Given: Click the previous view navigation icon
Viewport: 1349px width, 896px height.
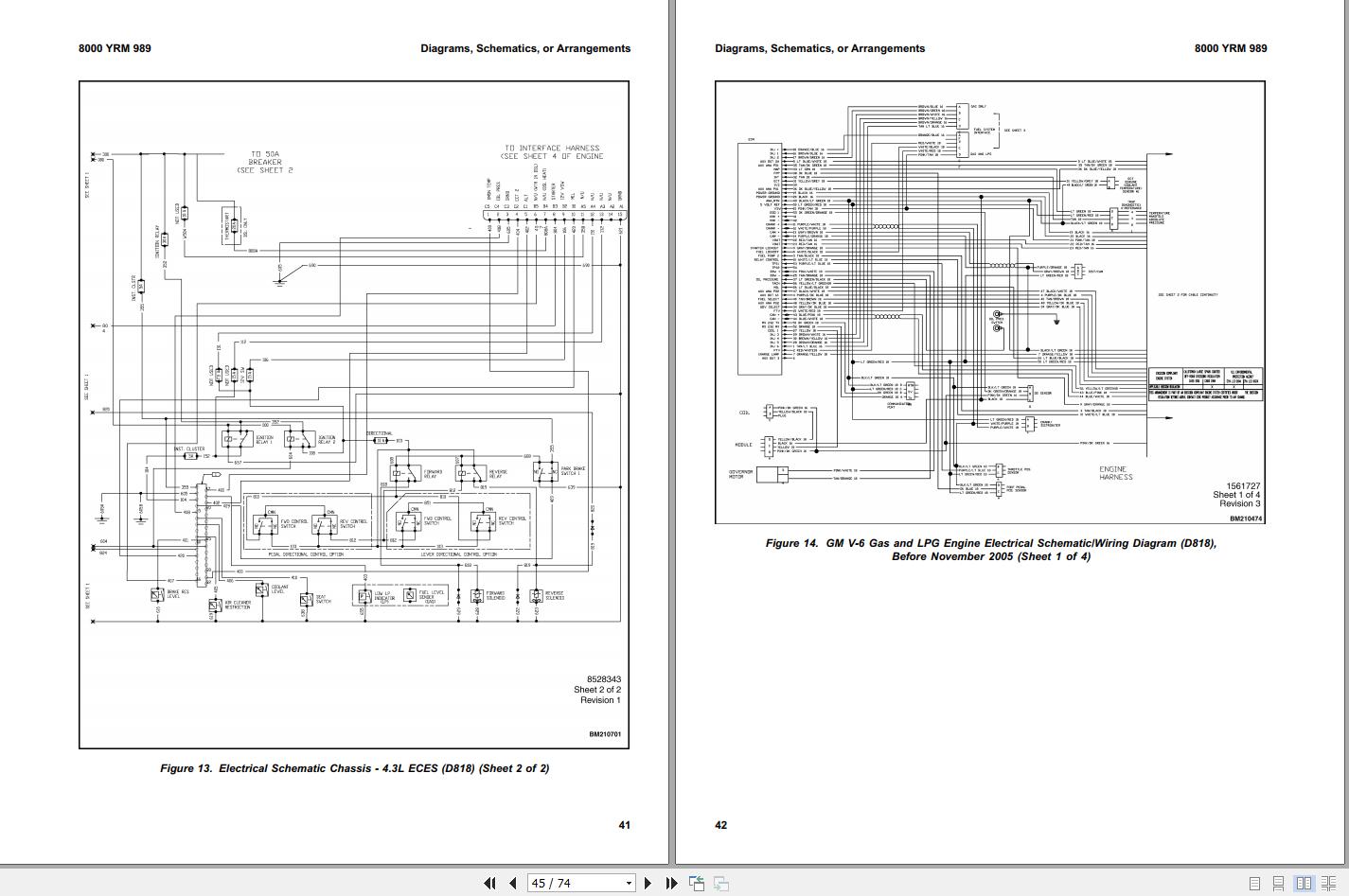Looking at the screenshot, I should click(697, 883).
